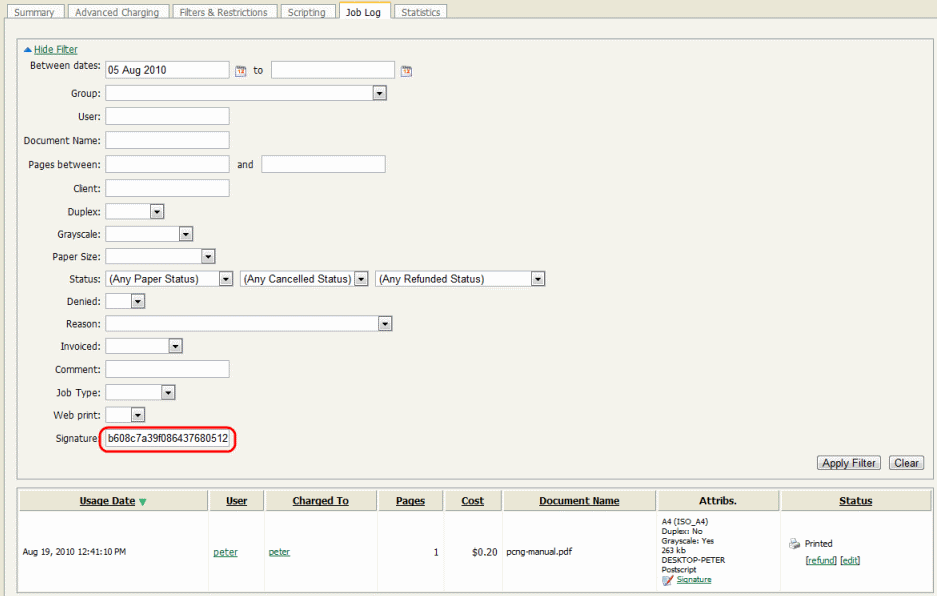Click the Aug 19, 2010 12:41:10 PM date

pos(74,552)
